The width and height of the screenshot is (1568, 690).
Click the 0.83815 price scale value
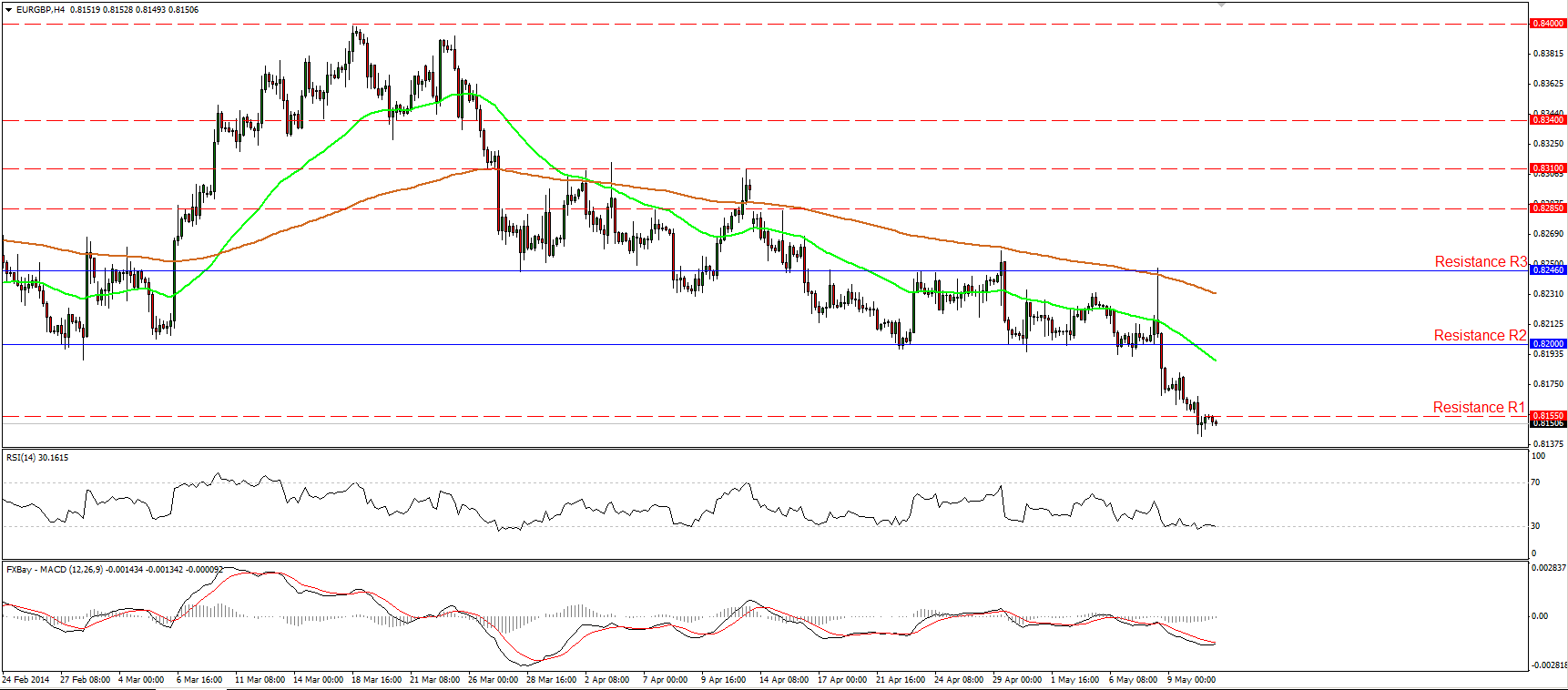click(1549, 54)
